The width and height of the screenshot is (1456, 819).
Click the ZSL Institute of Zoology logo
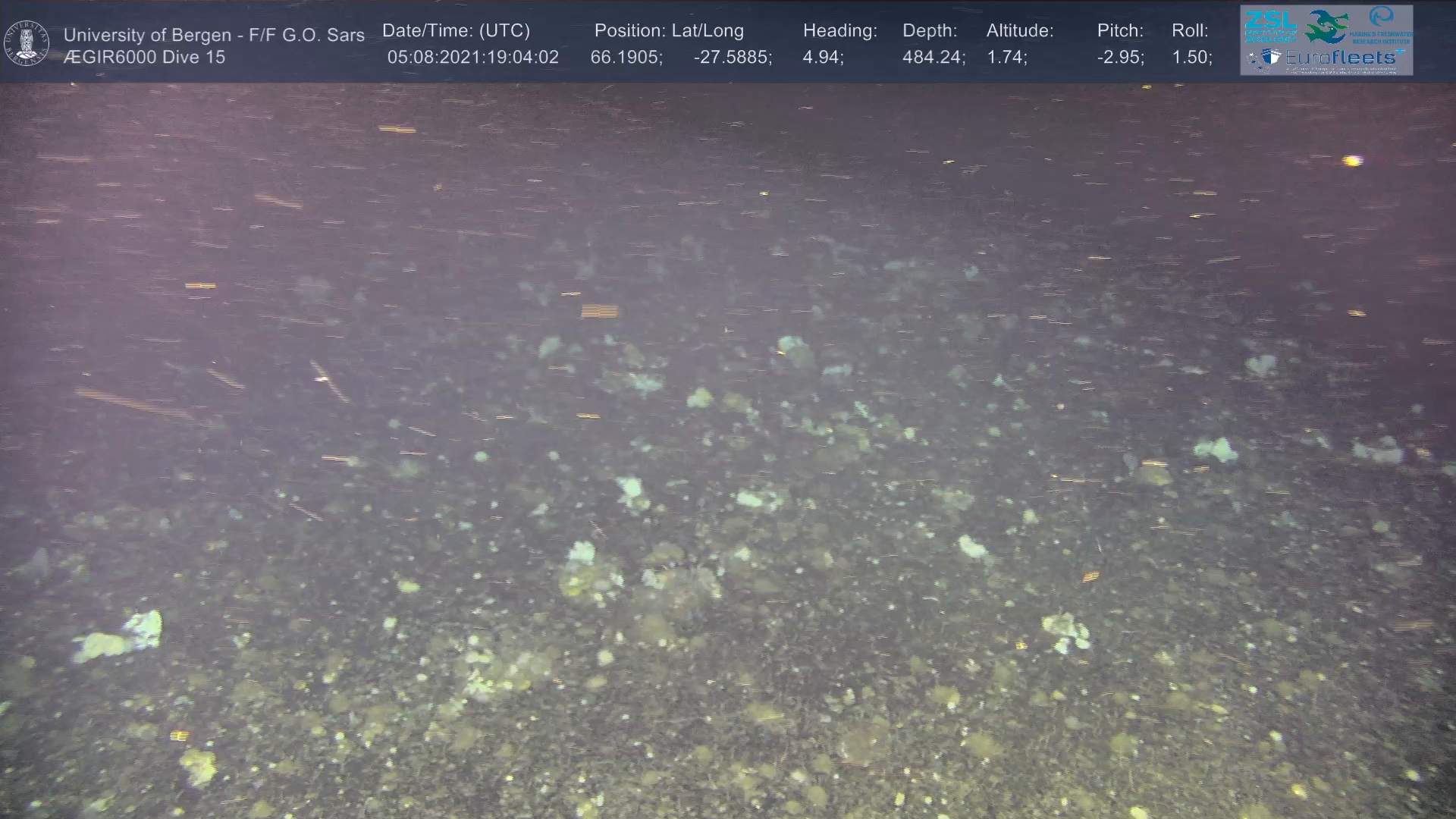(x=1270, y=25)
